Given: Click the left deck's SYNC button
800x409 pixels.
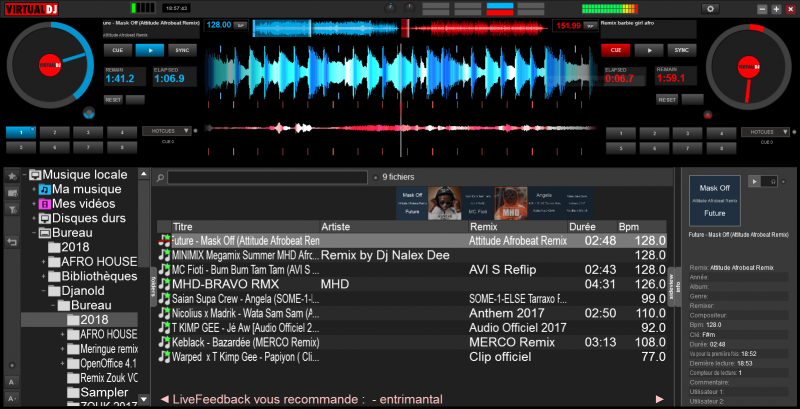Looking at the screenshot, I should [182, 50].
